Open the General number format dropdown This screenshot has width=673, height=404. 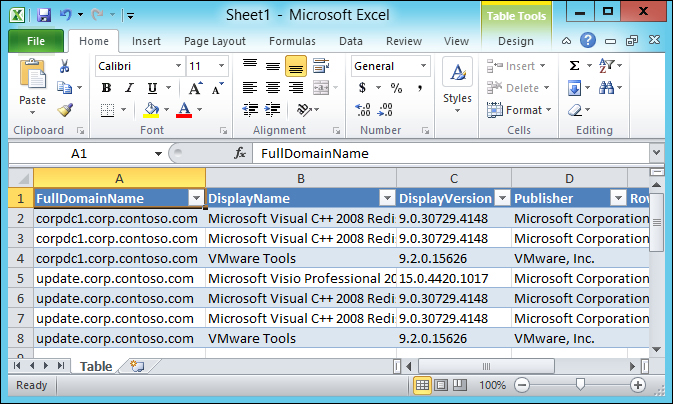[x=423, y=66]
